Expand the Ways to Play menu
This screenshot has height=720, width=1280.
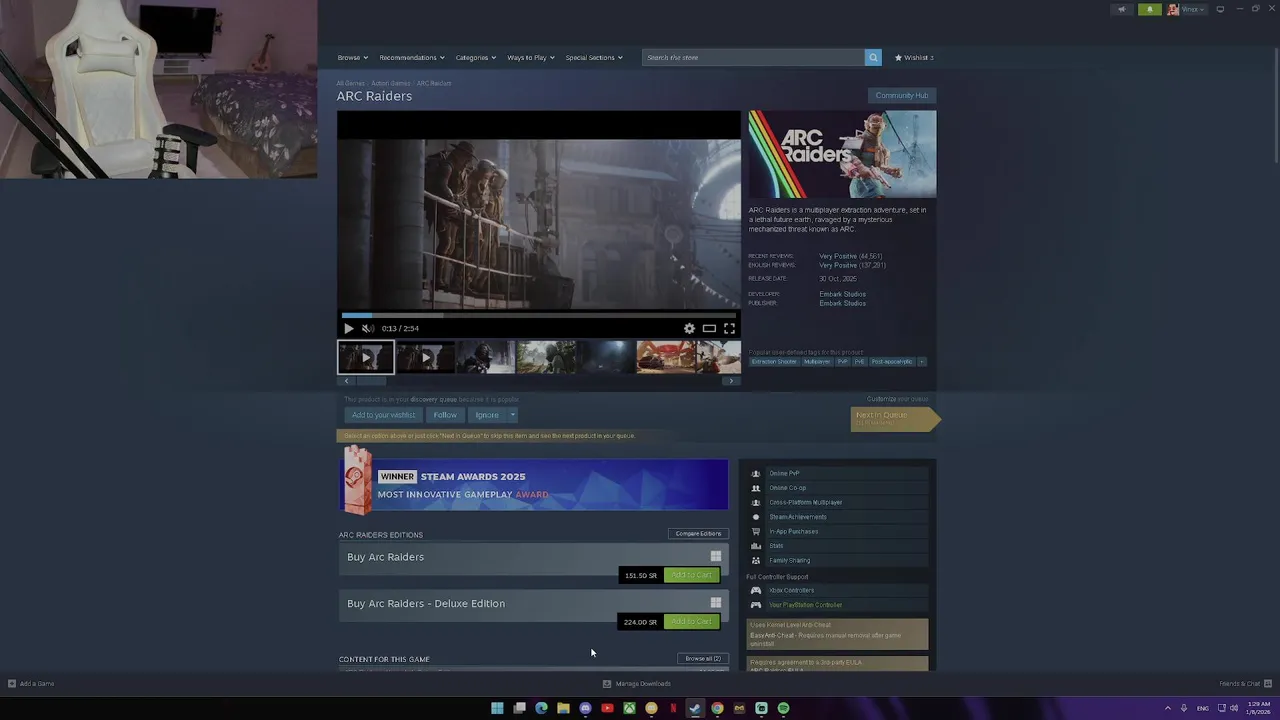point(530,57)
